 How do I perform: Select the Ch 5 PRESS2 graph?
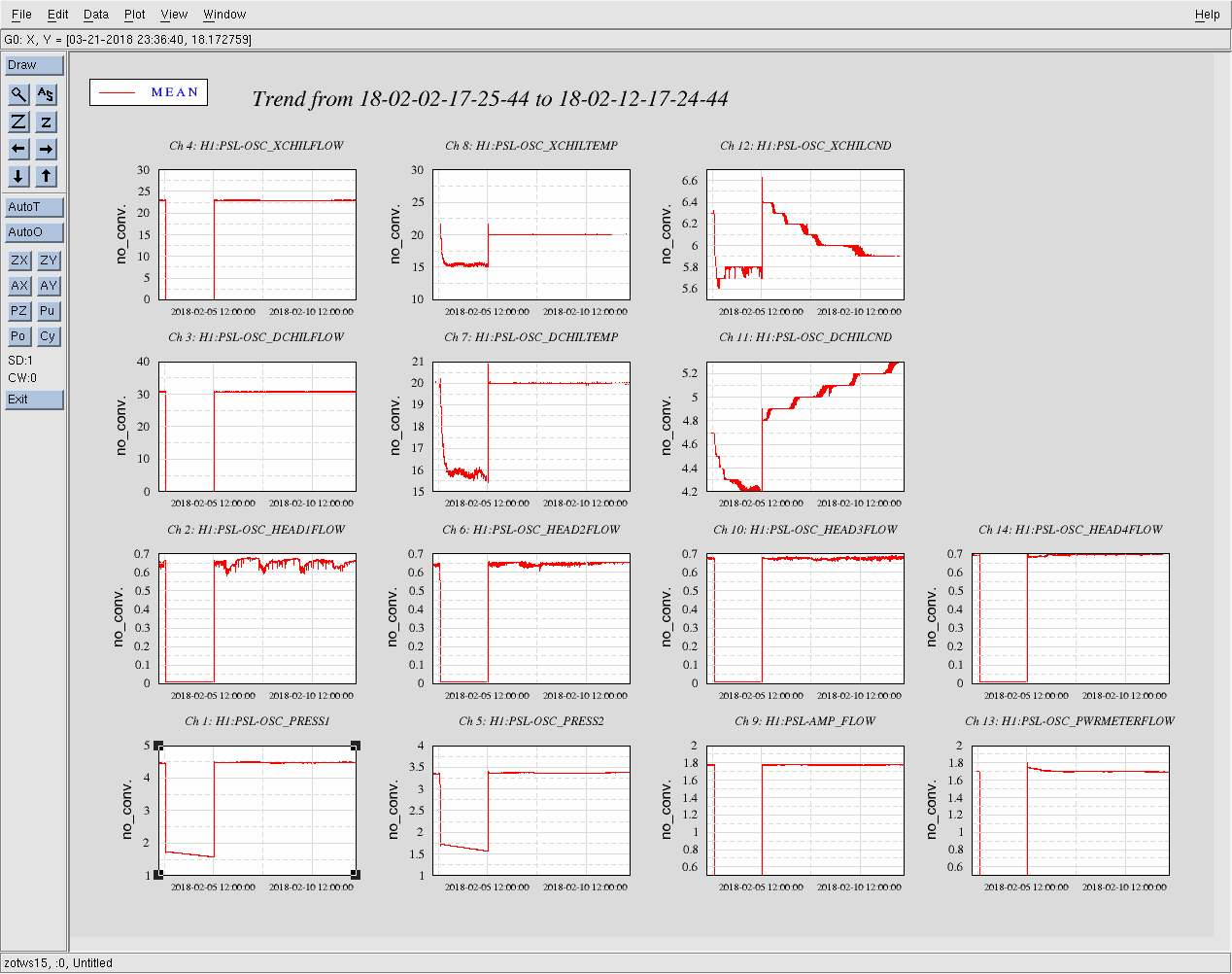(x=531, y=811)
